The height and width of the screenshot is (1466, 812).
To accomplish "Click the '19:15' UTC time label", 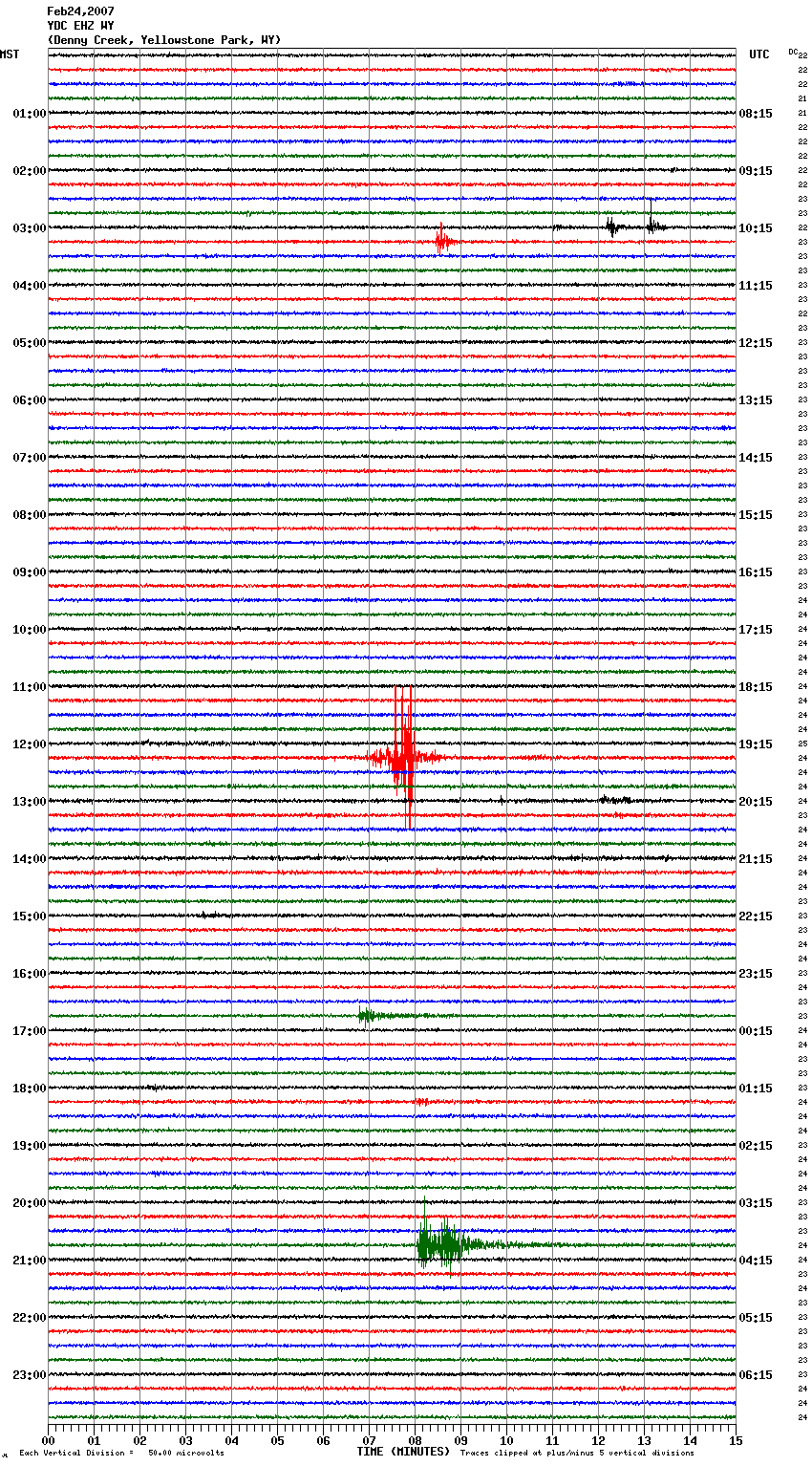I will (756, 744).
